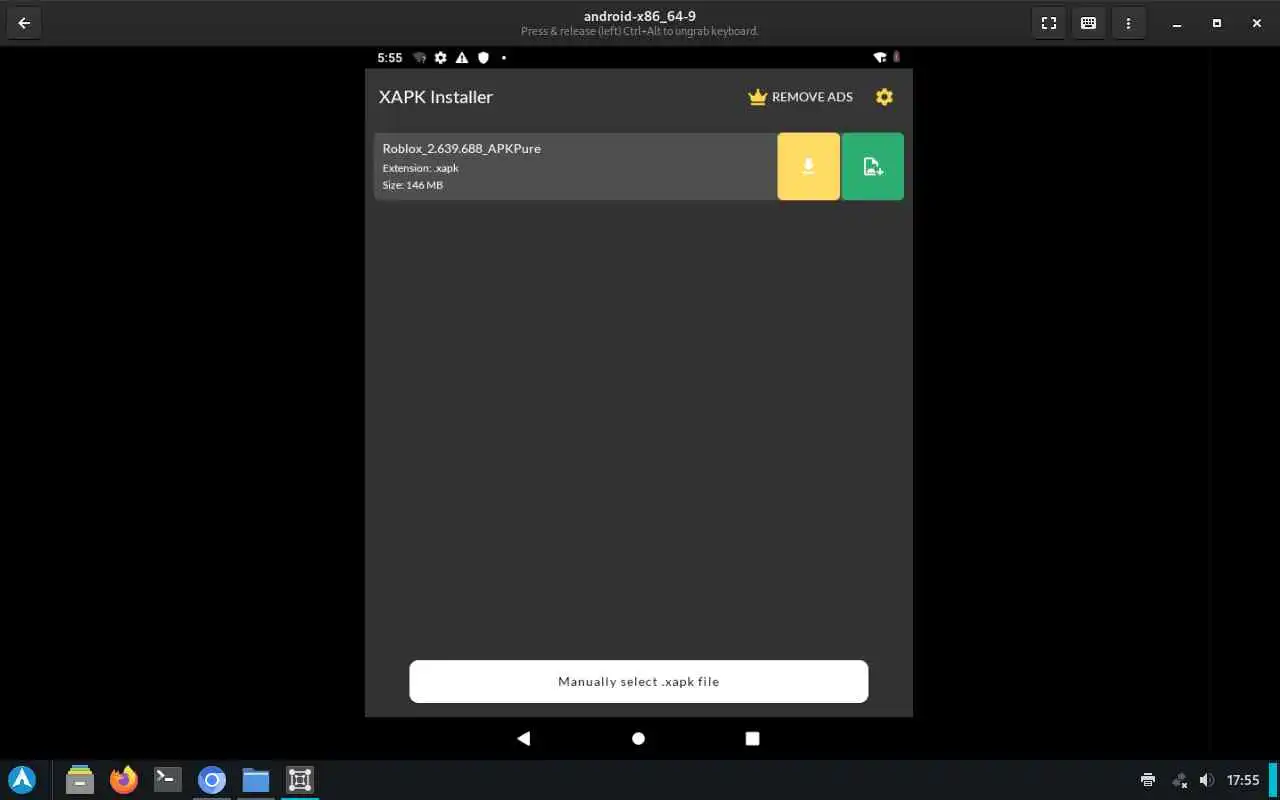Select Roblox_2.639.688_APKPure file entry

coord(576,166)
